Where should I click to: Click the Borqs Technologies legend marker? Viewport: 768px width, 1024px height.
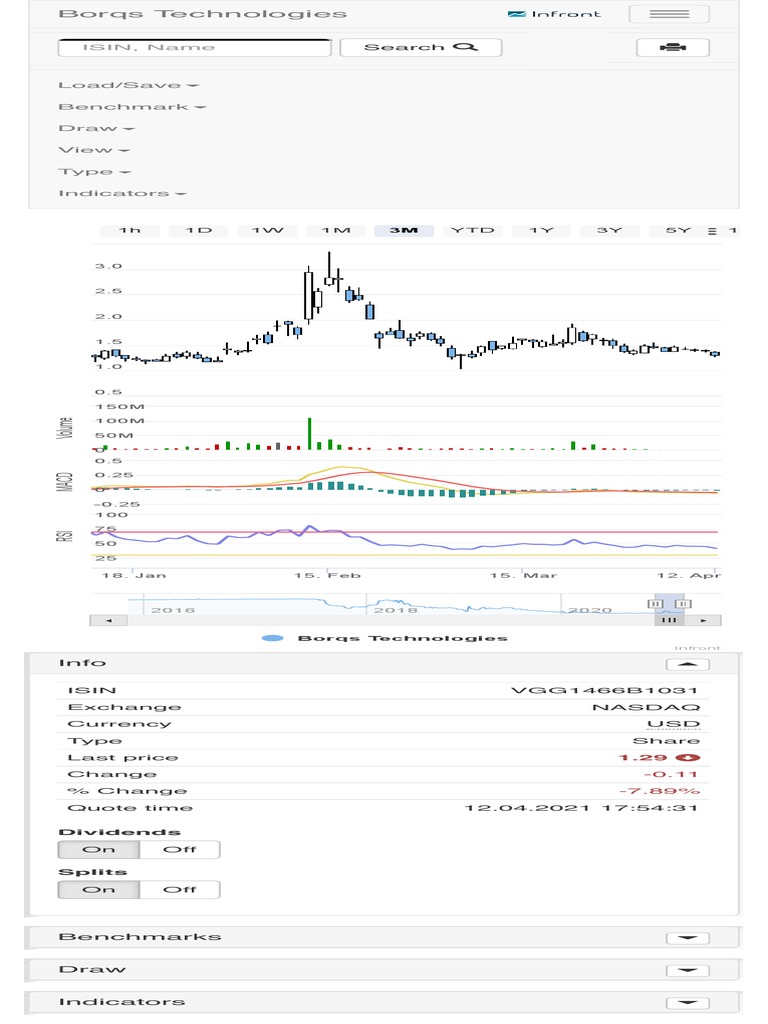coord(272,638)
